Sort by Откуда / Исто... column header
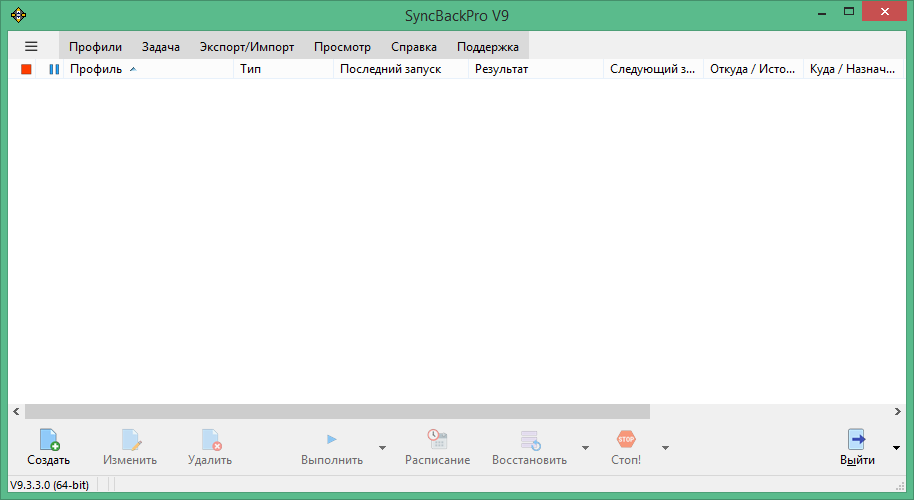Image resolution: width=914 pixels, height=500 pixels. [x=753, y=69]
